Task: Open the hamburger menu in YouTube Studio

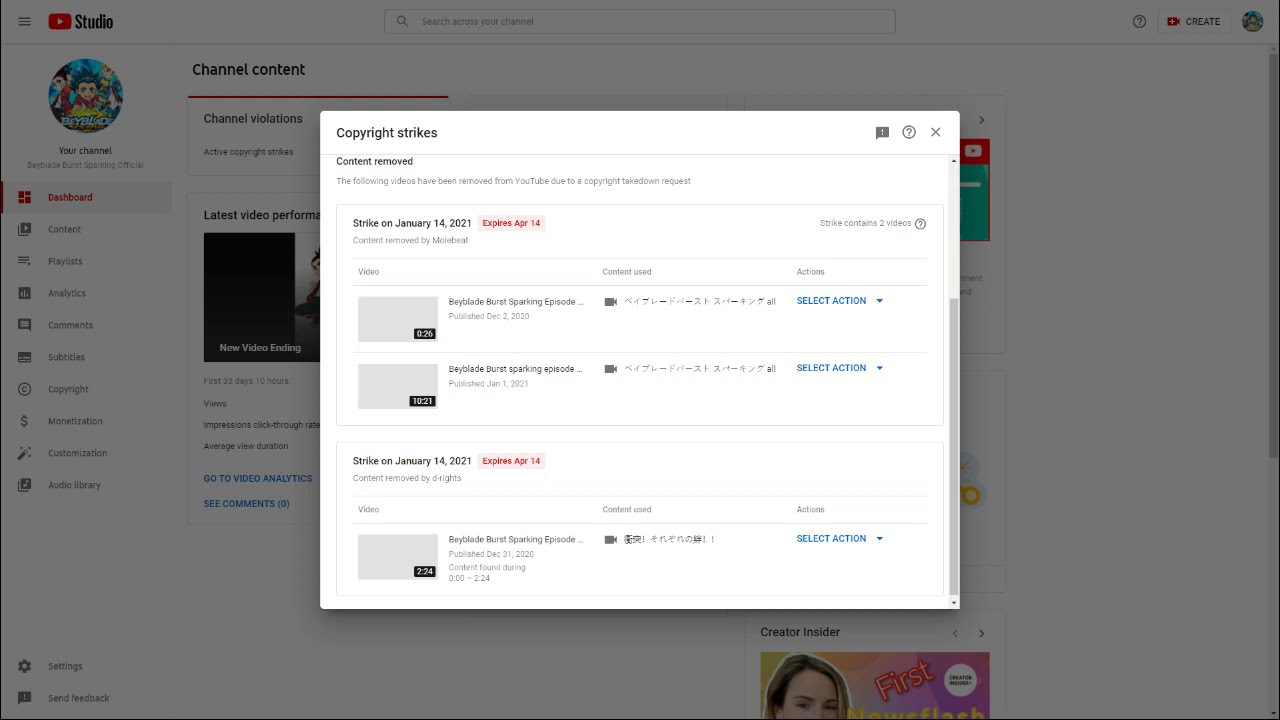Action: [x=25, y=21]
